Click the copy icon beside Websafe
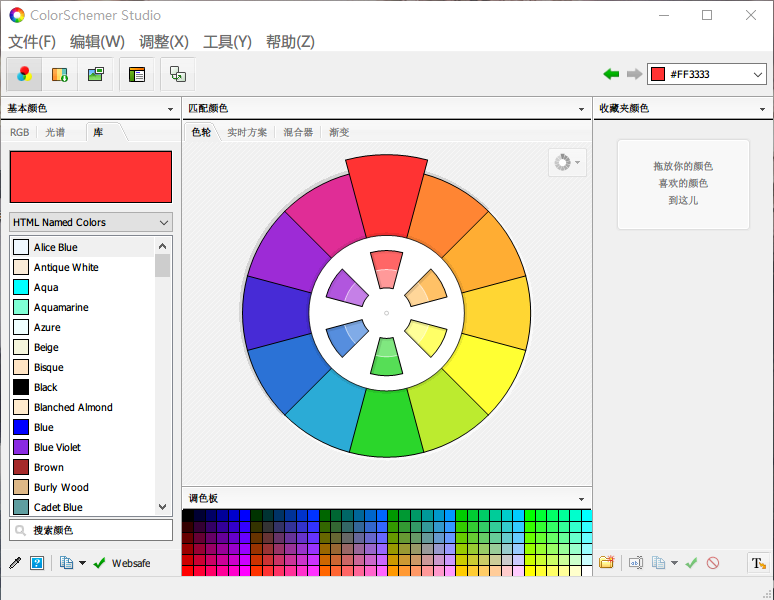The width and height of the screenshot is (774, 600). (x=66, y=562)
